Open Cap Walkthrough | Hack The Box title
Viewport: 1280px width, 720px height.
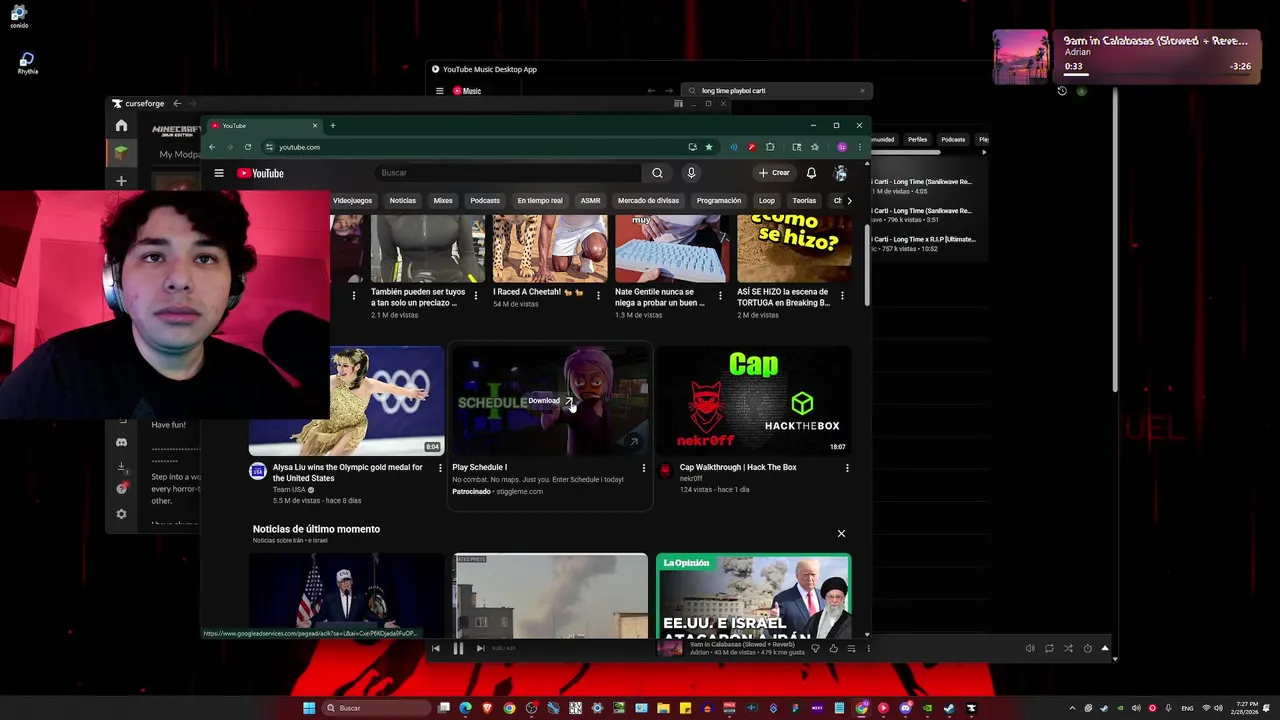pos(738,467)
